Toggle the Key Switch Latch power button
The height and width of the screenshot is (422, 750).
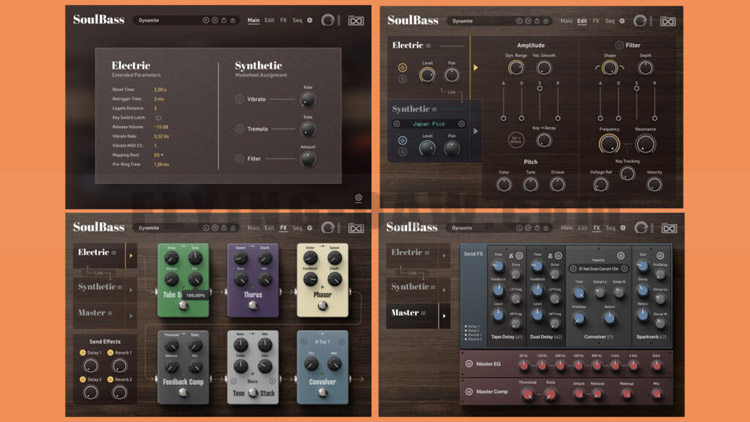(x=158, y=117)
